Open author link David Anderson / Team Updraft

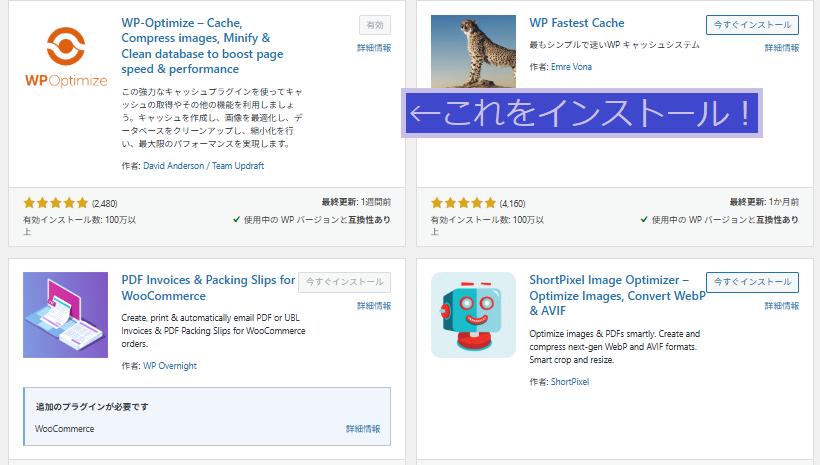click(203, 166)
